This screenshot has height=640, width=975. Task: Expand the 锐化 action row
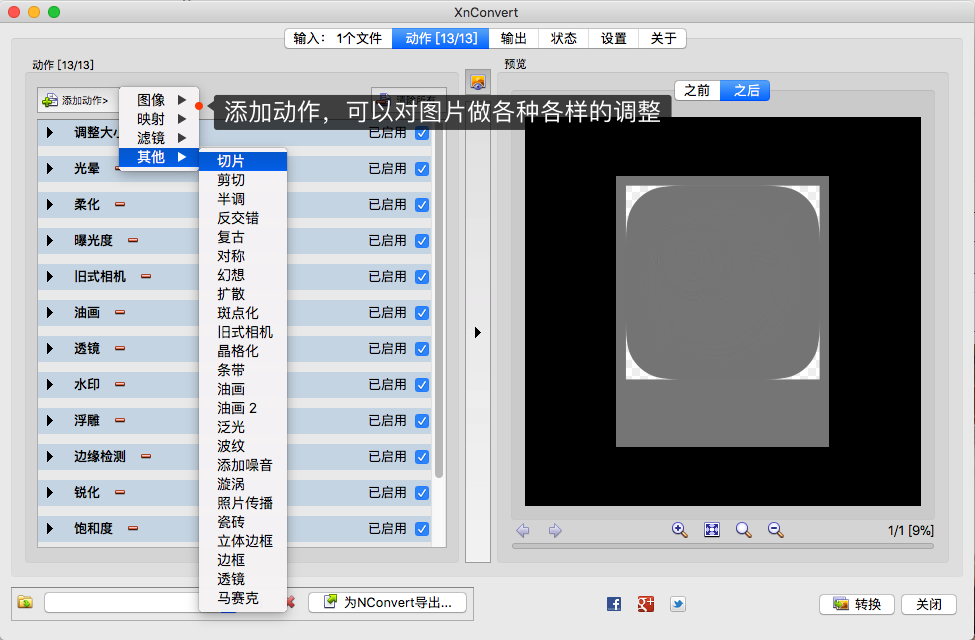click(50, 493)
